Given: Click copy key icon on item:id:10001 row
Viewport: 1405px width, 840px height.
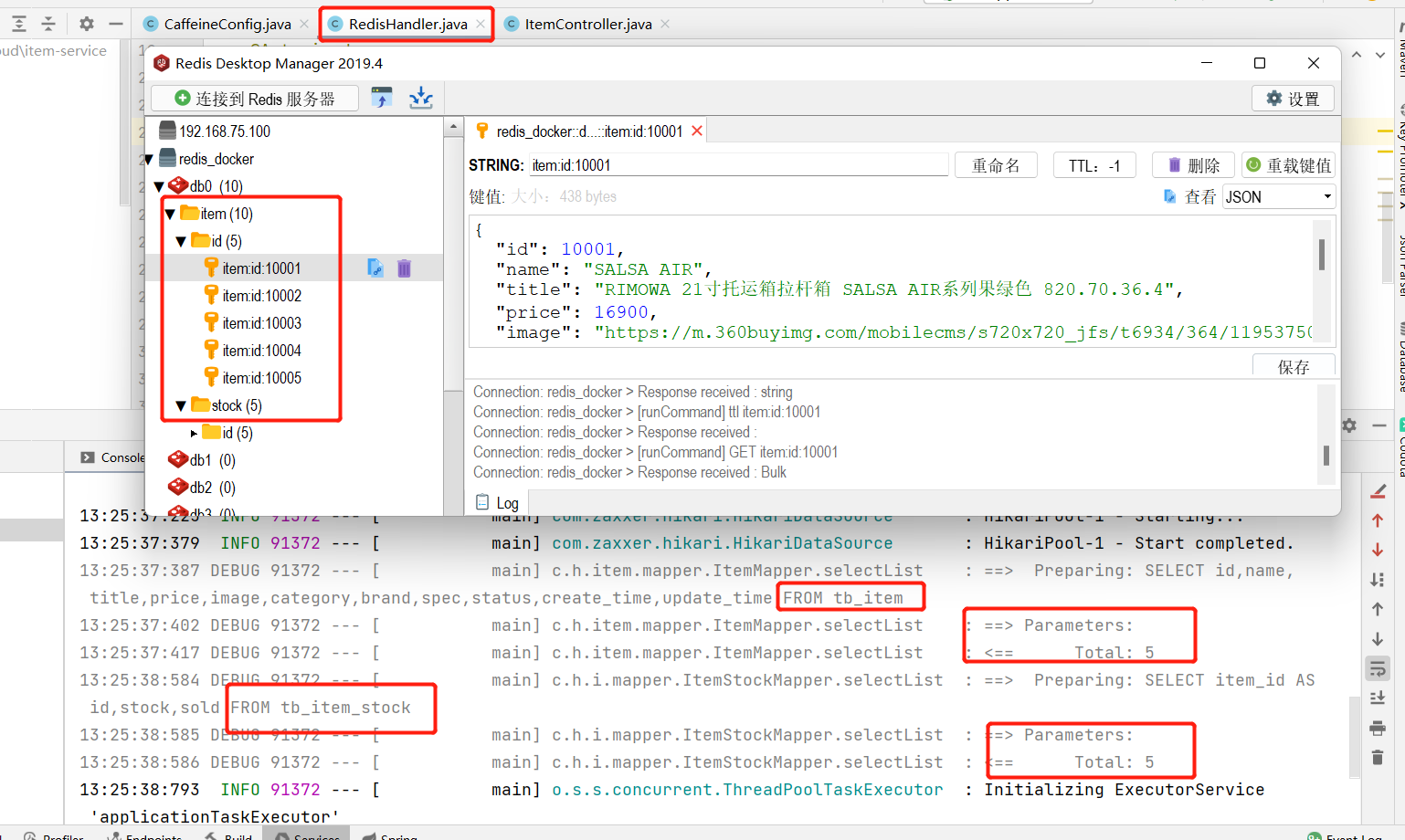Looking at the screenshot, I should pyautogui.click(x=375, y=268).
